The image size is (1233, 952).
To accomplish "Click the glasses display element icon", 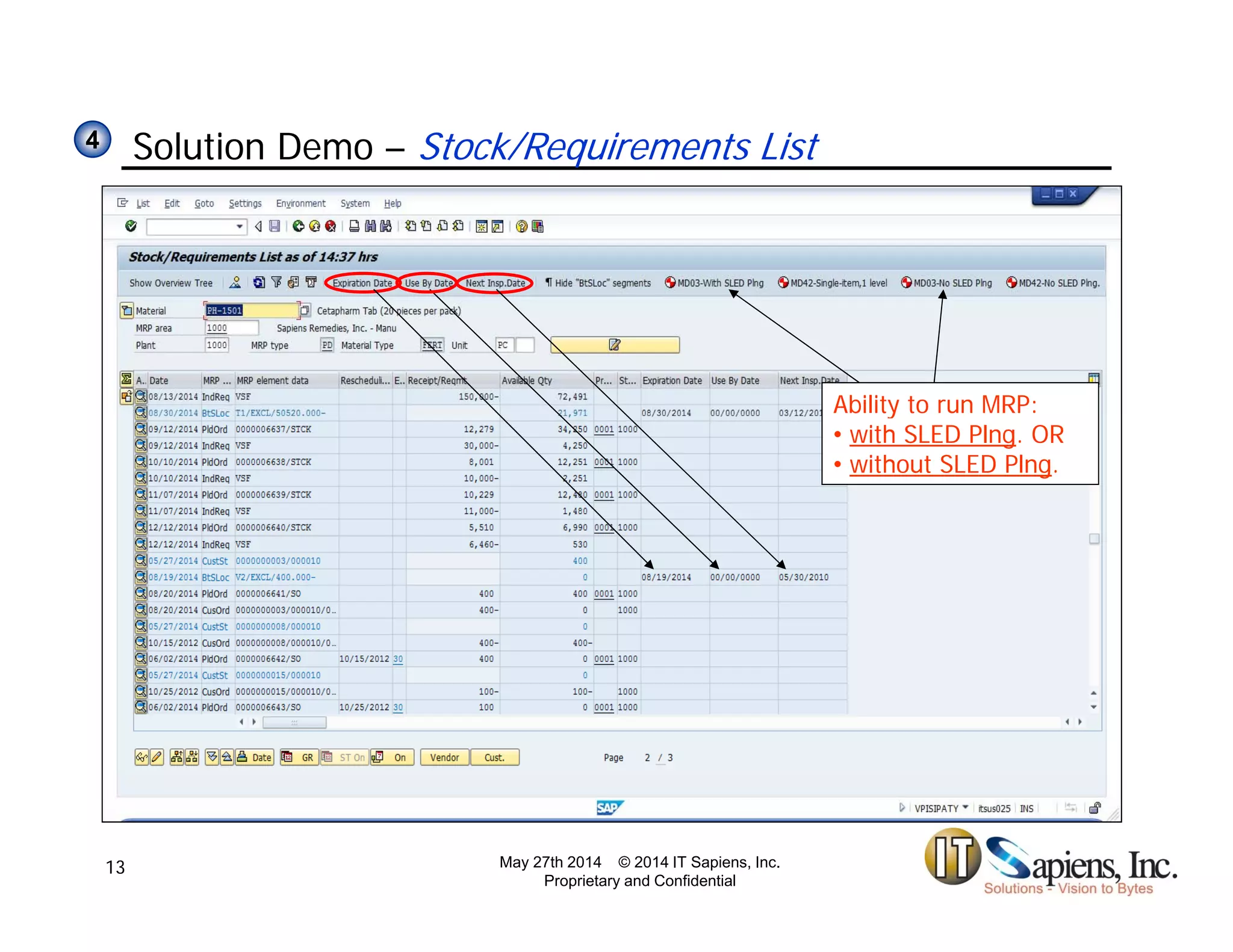I will (x=141, y=758).
